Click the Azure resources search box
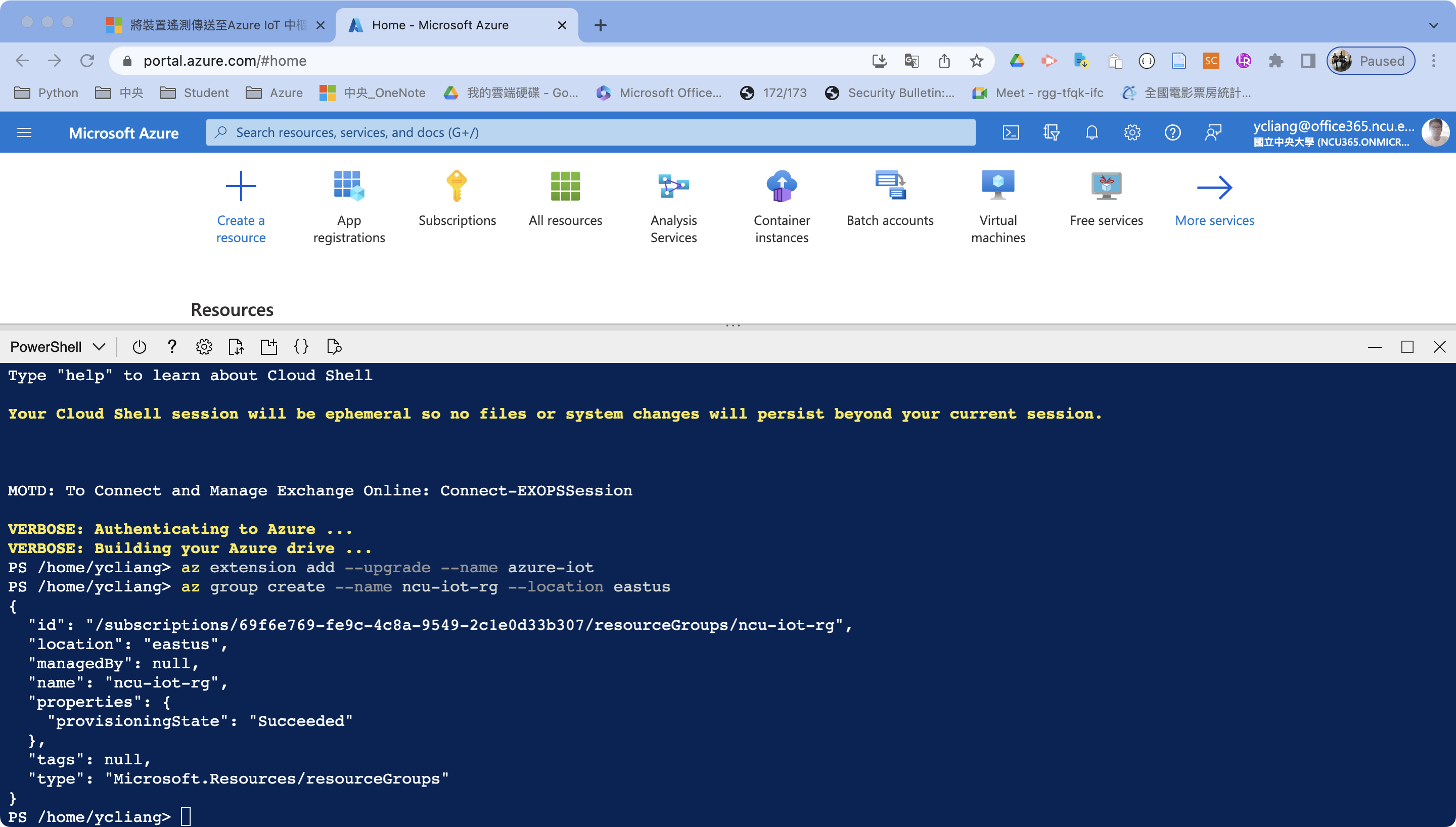This screenshot has height=827, width=1456. pos(590,132)
